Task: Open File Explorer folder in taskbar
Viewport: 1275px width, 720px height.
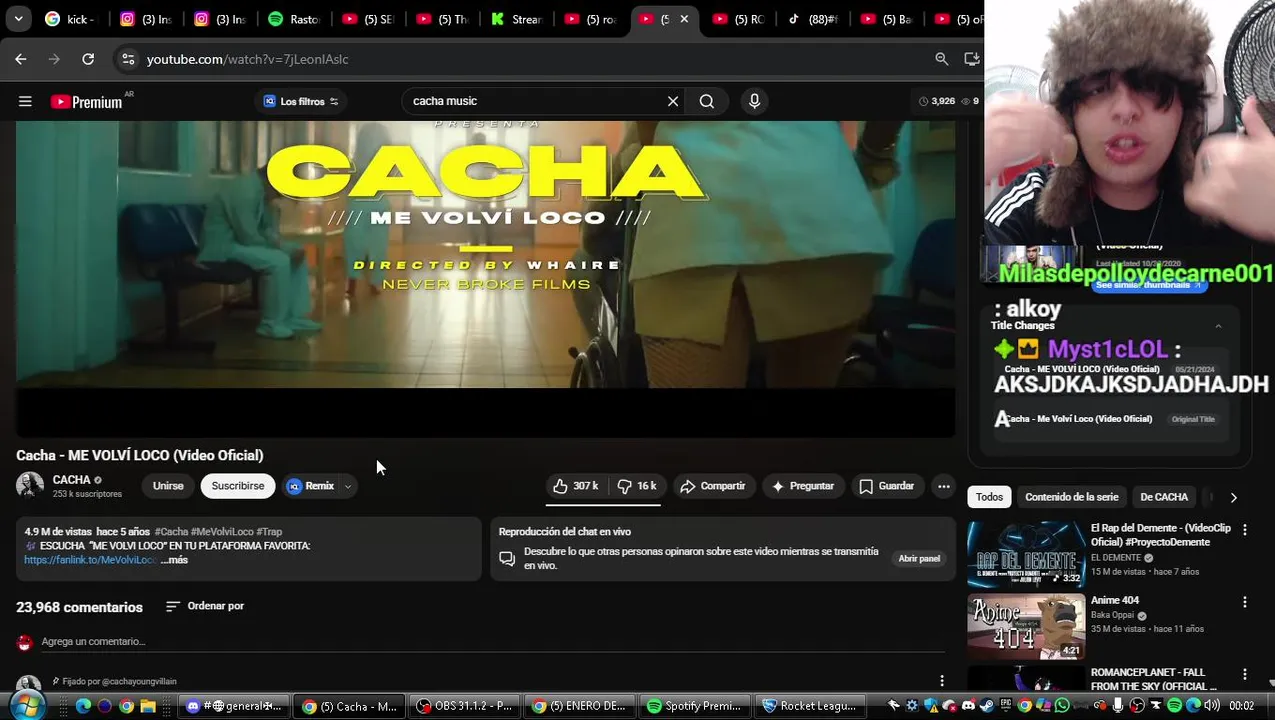Action: [x=148, y=706]
